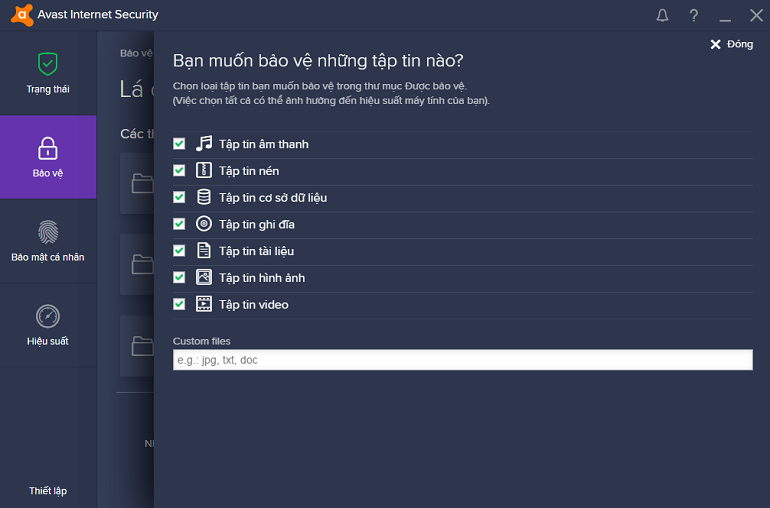
Task: Switch to the Bảo mật cá nhân tab
Action: click(48, 241)
